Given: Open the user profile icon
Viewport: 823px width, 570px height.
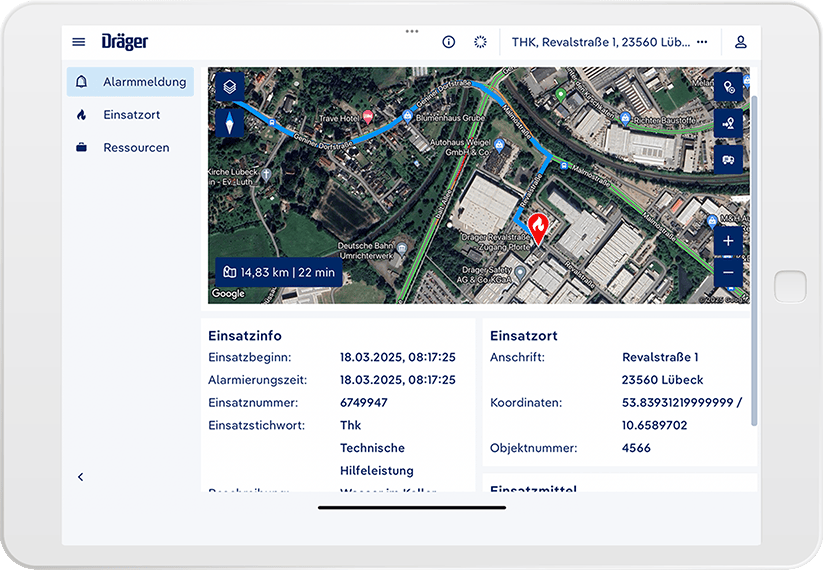Looking at the screenshot, I should (741, 42).
